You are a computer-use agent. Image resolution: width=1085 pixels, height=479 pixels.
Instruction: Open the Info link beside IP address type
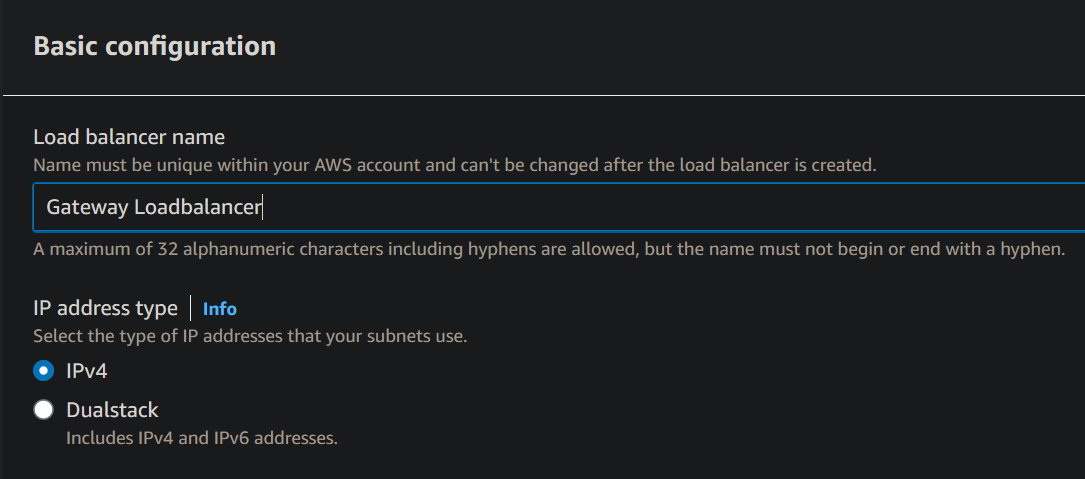click(x=220, y=309)
